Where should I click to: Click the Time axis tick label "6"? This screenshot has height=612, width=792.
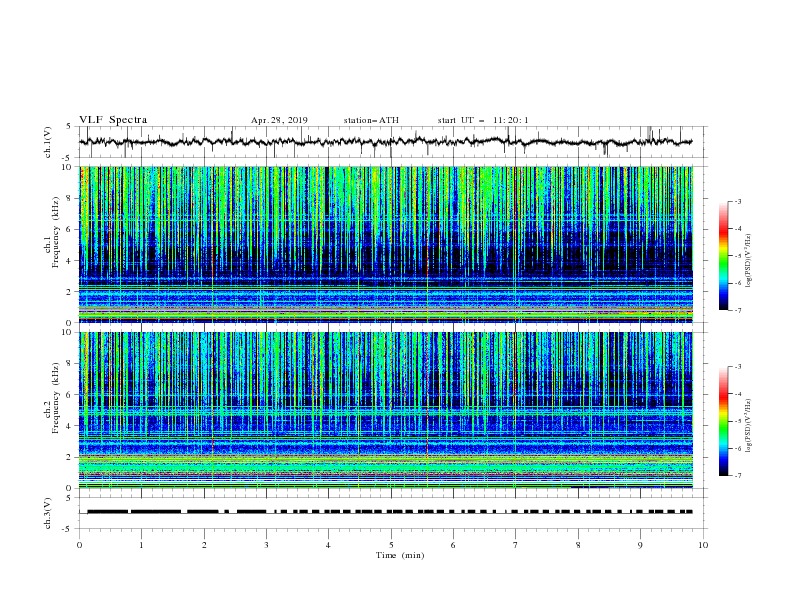(453, 545)
